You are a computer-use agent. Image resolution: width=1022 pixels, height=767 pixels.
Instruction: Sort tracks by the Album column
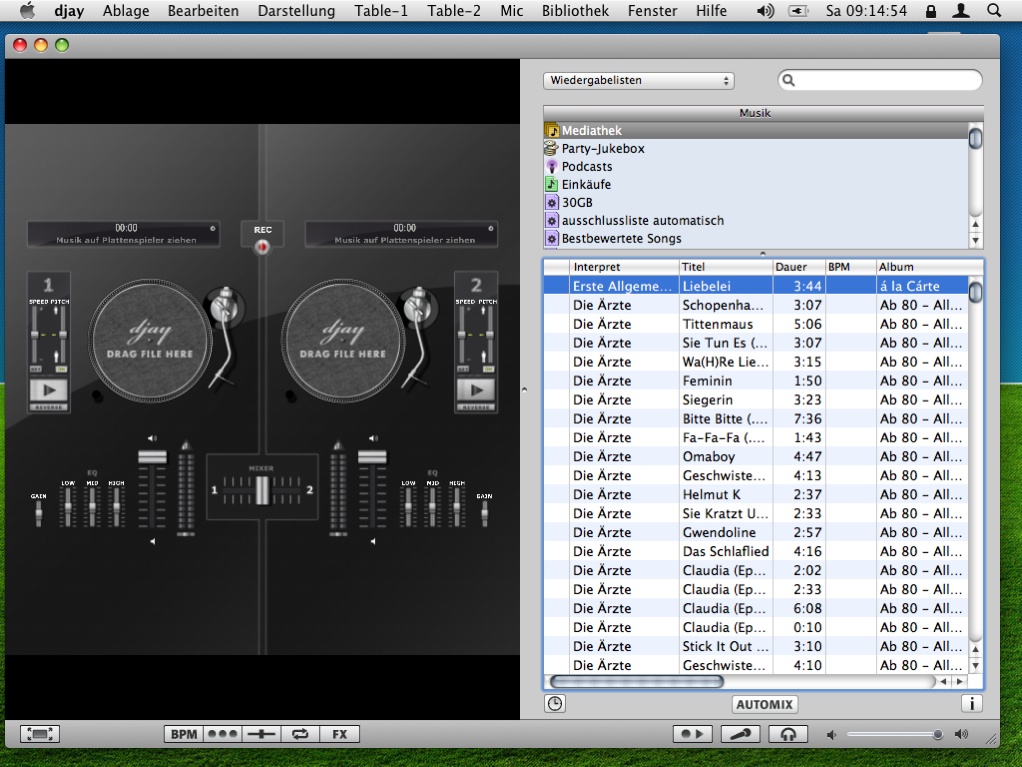[929, 267]
